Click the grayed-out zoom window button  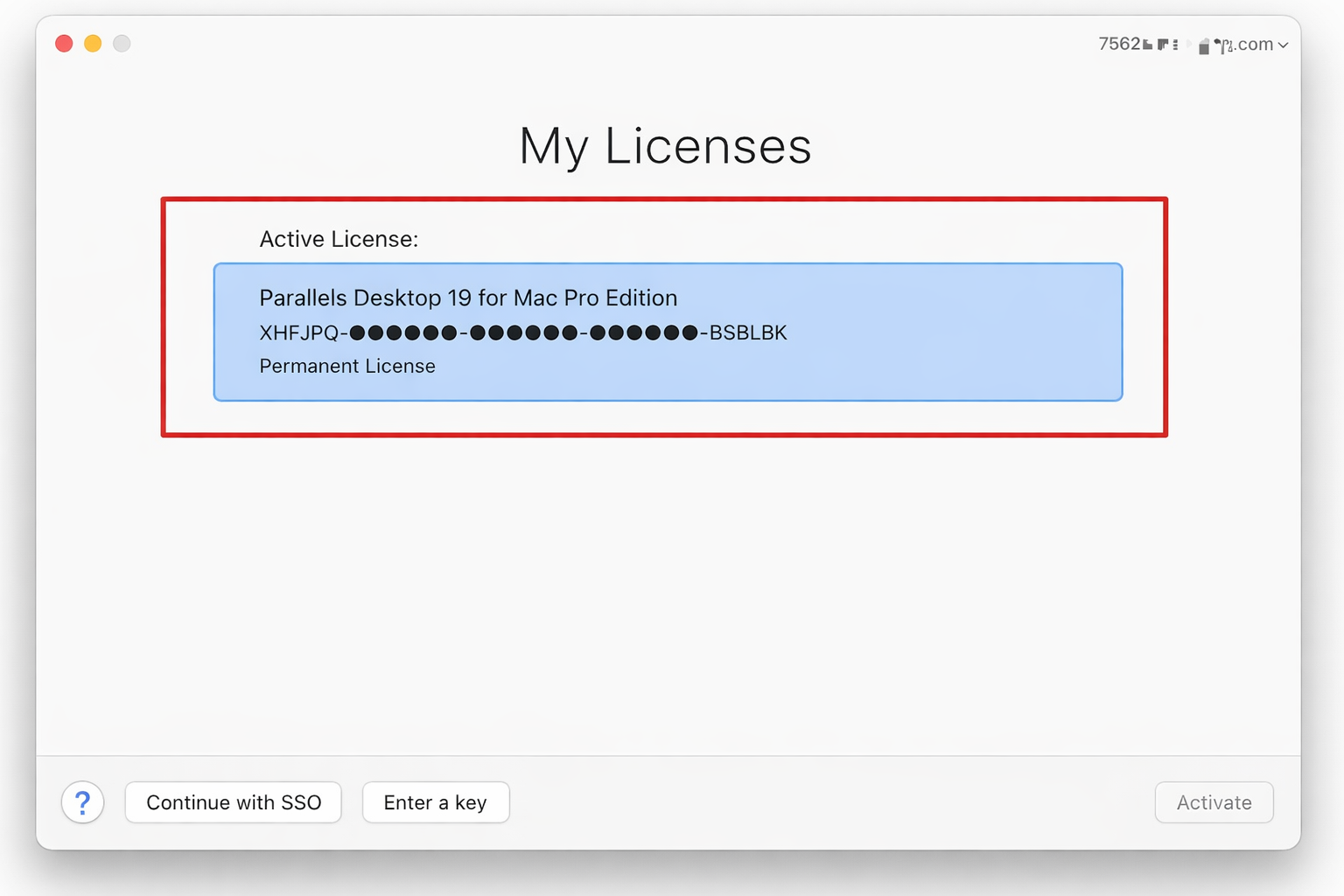pyautogui.click(x=122, y=44)
